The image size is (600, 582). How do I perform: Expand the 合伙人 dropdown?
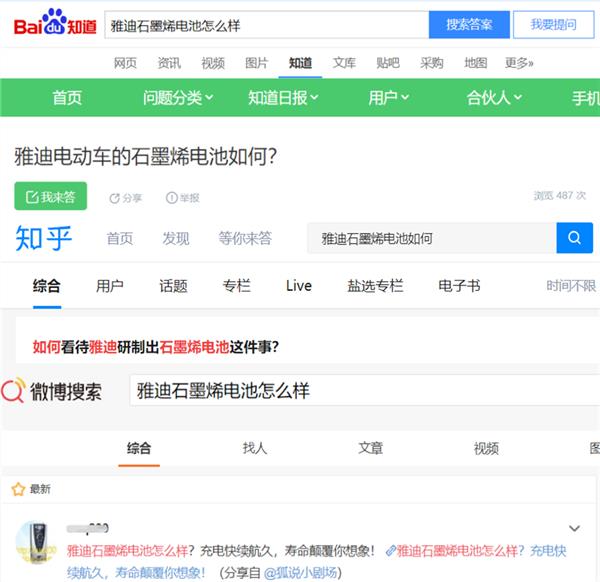tap(494, 98)
